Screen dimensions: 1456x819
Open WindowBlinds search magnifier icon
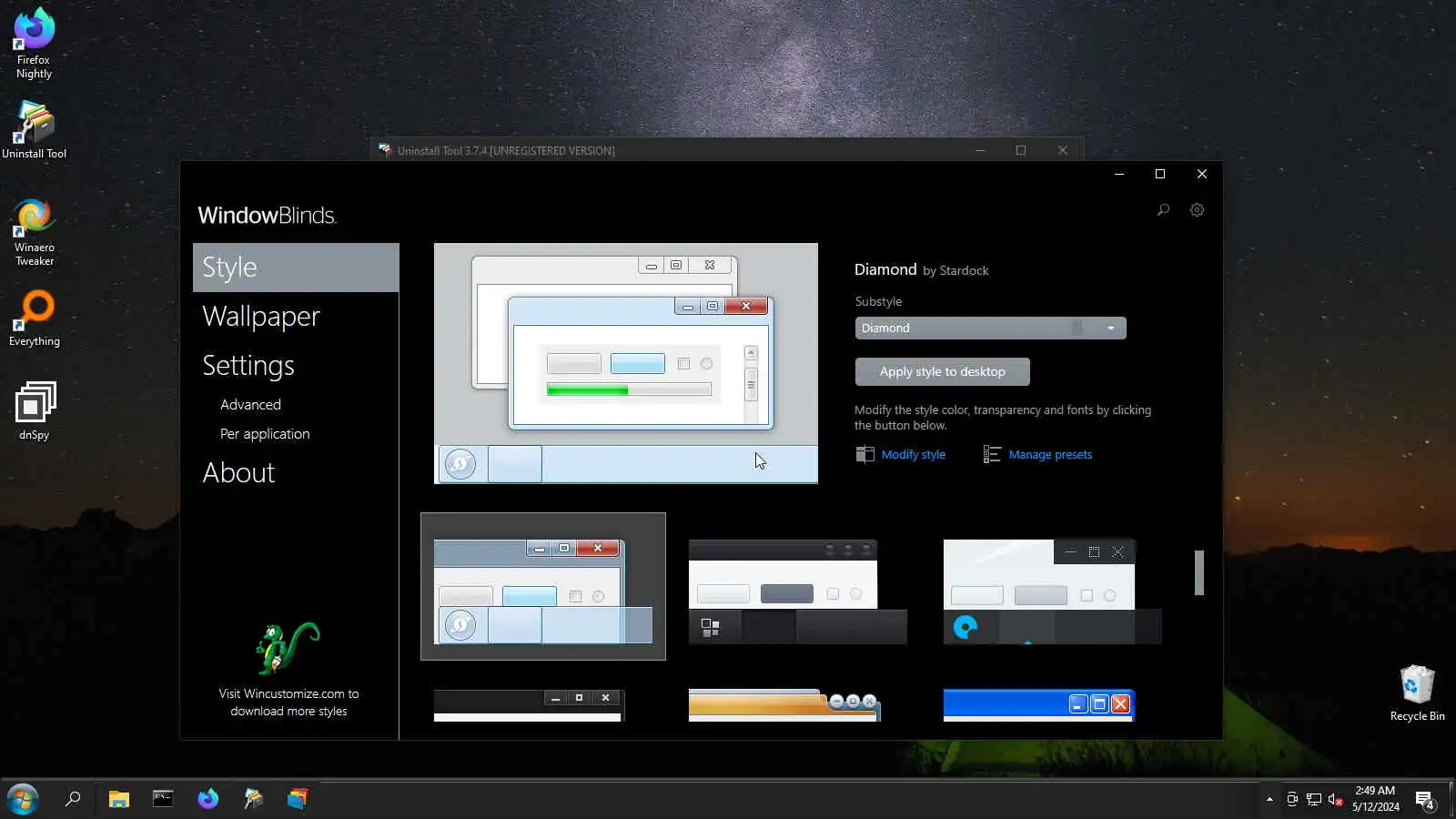[1163, 210]
